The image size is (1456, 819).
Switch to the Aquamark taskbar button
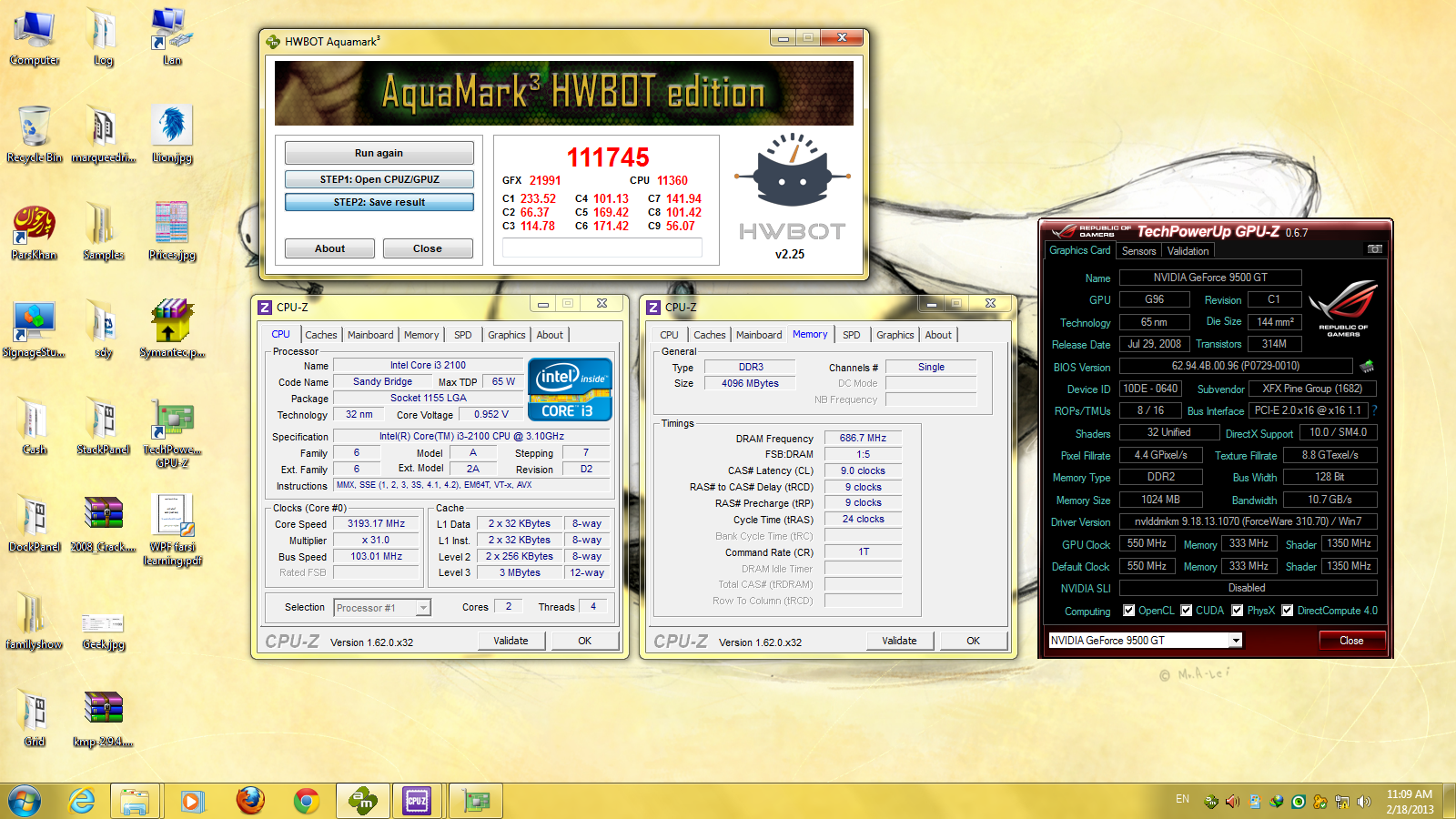362,801
